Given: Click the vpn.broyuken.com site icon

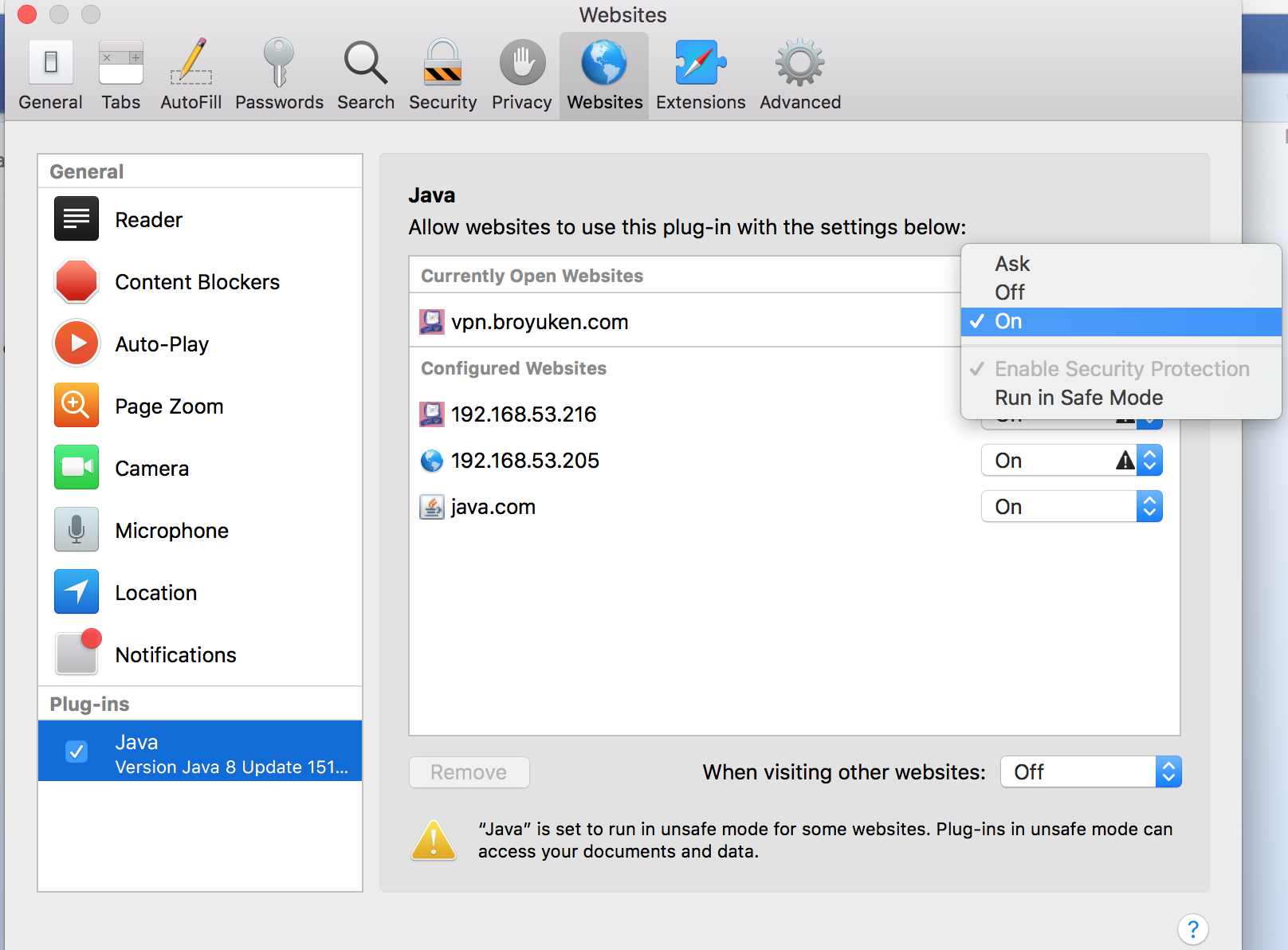Looking at the screenshot, I should point(432,322).
